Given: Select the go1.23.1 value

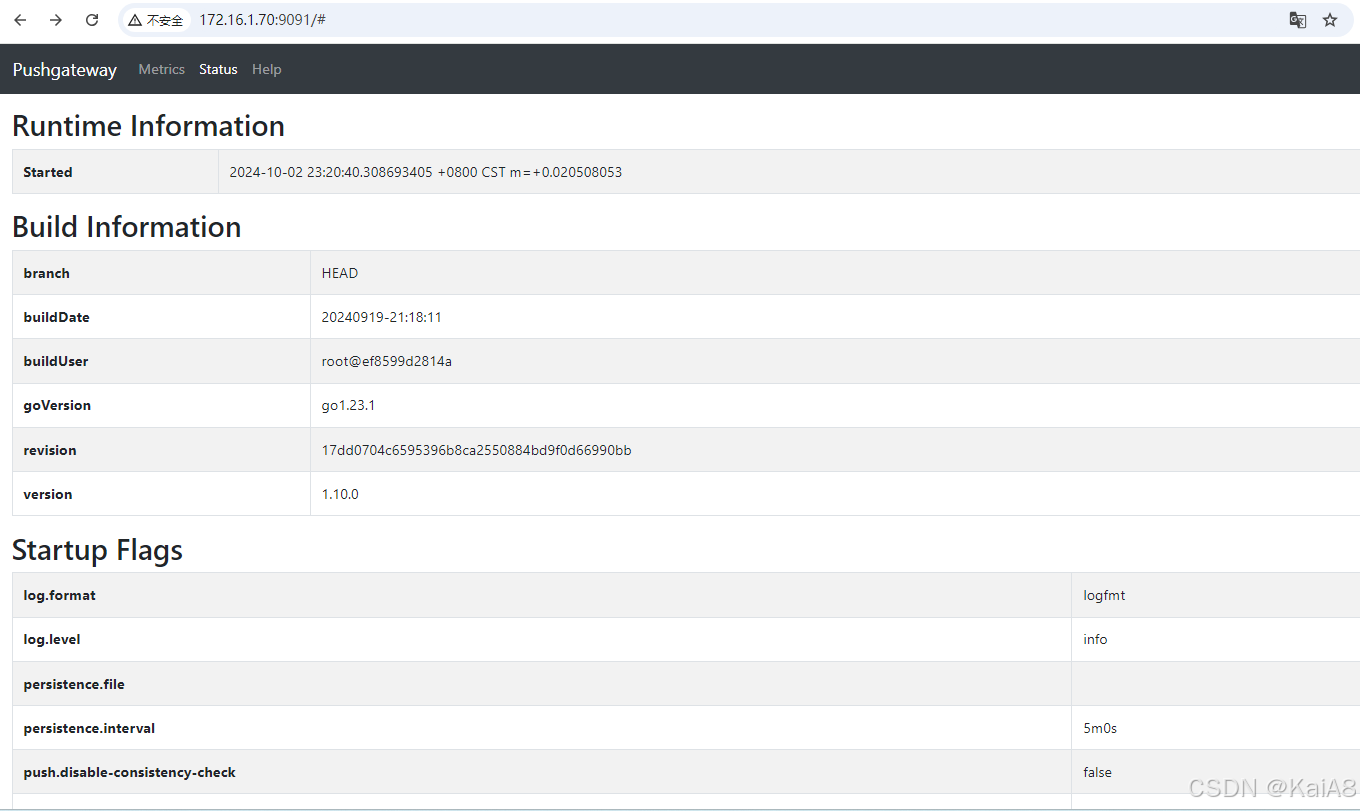Looking at the screenshot, I should pos(348,405).
